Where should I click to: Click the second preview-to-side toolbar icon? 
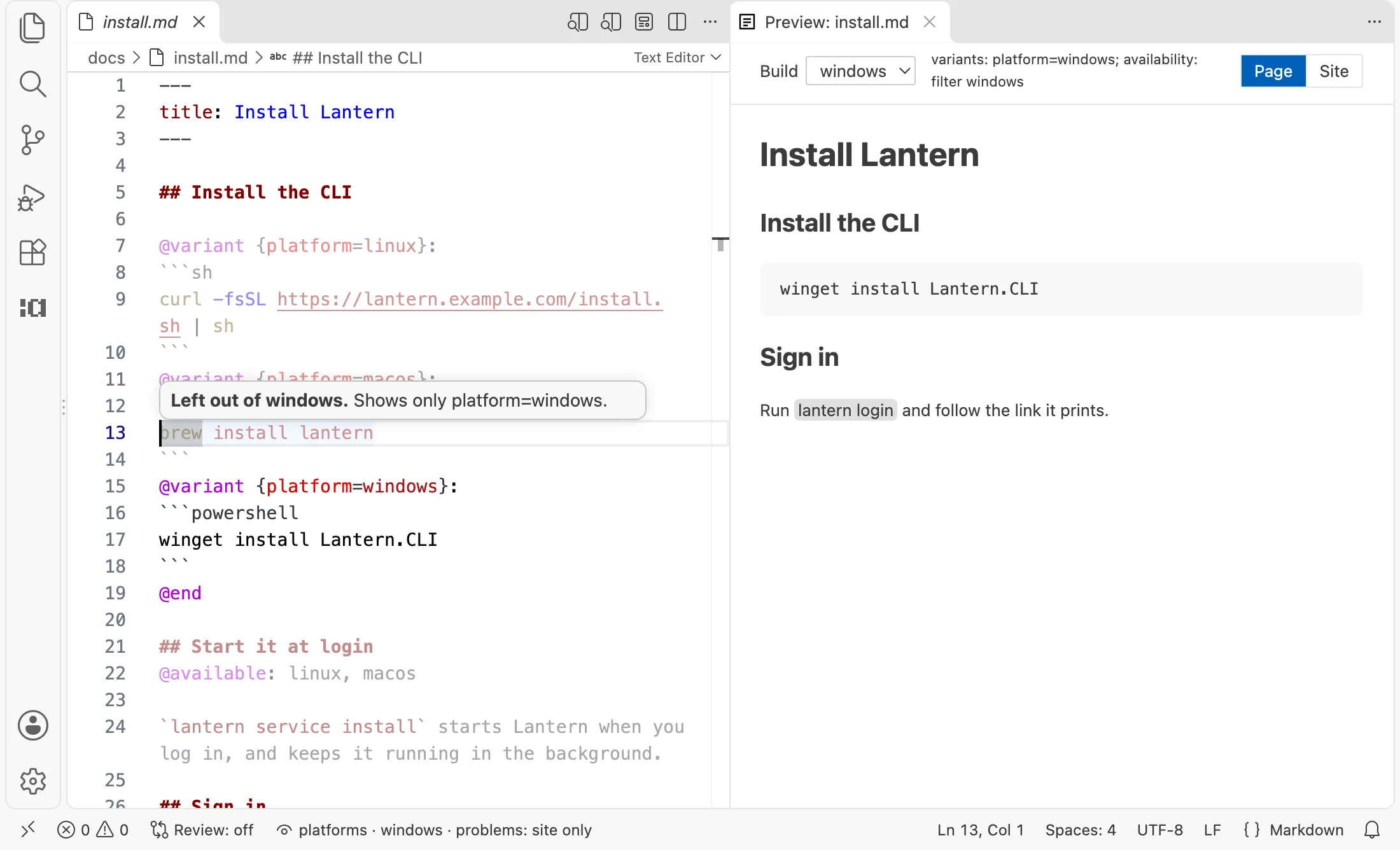click(611, 22)
